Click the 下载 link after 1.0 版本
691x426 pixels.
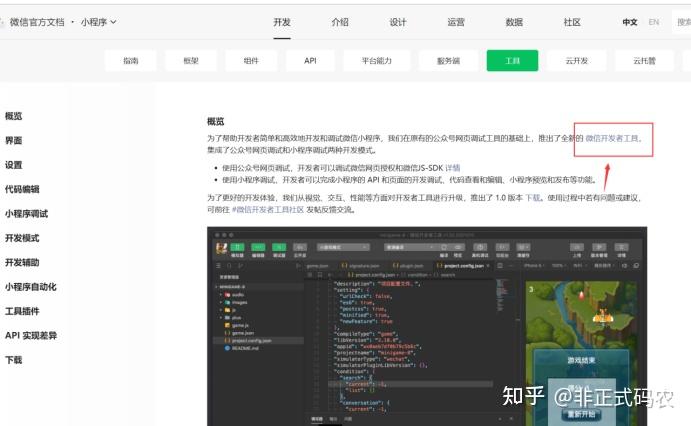[532, 198]
